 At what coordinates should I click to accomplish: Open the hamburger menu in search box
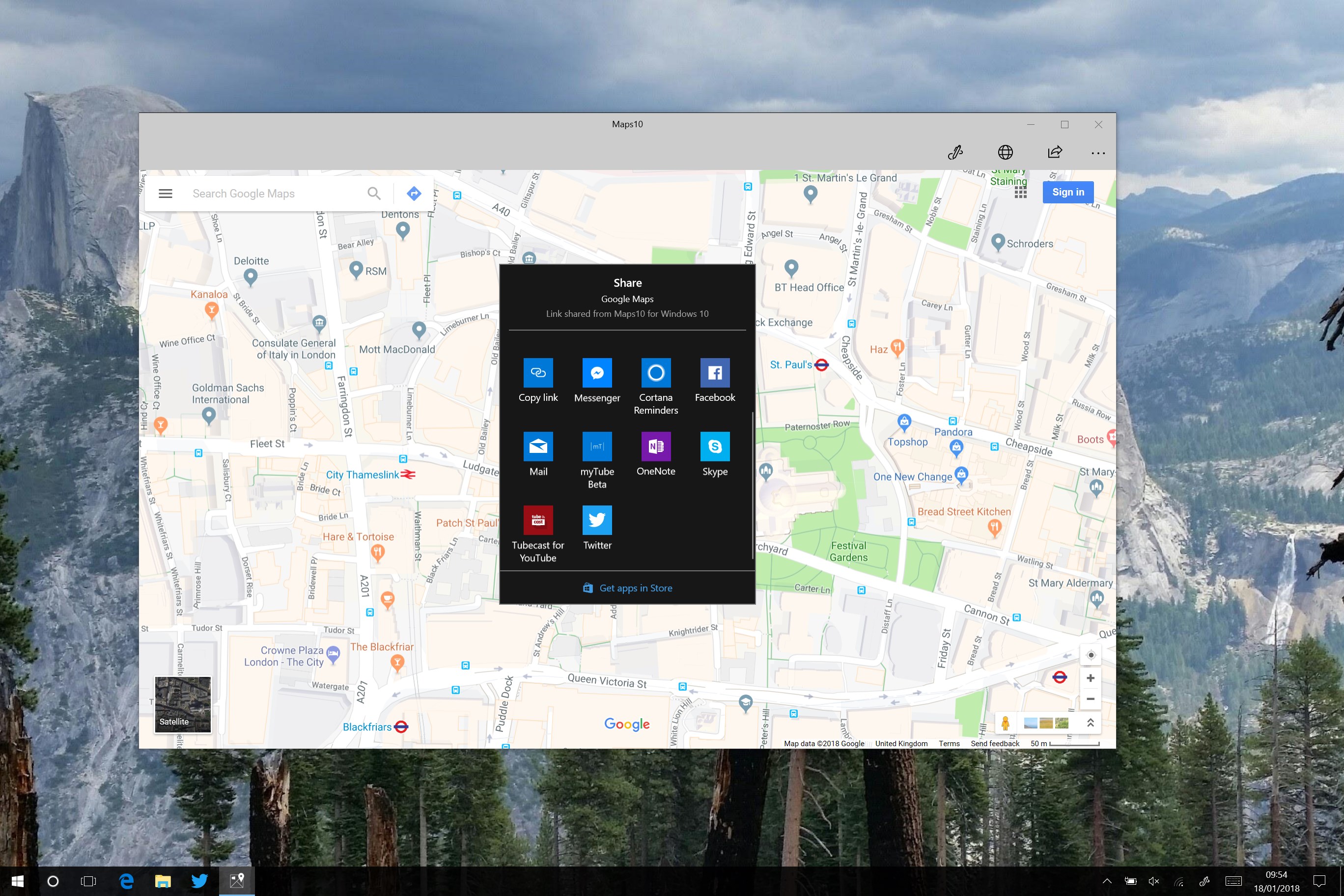tap(165, 194)
